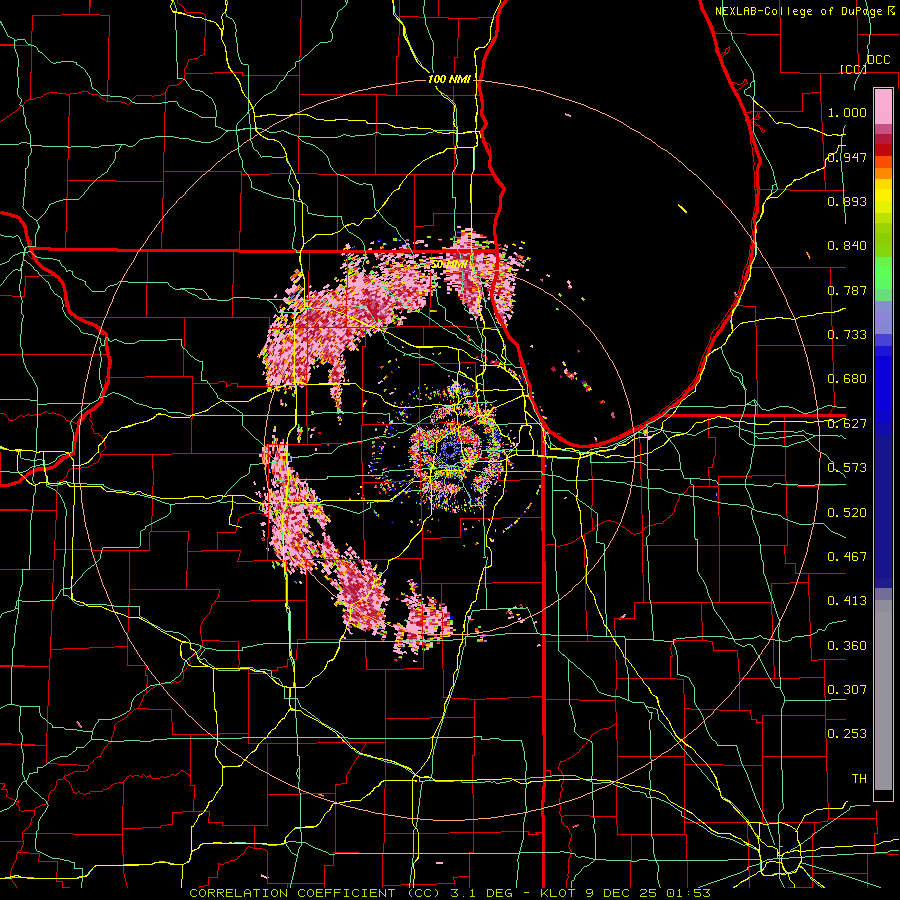Screen dimensions: 900x900
Task: Select the 0.360 legend value
Action: pos(847,646)
